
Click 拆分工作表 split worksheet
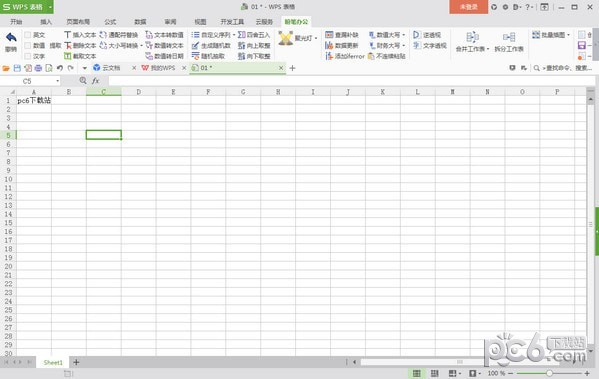coord(509,42)
